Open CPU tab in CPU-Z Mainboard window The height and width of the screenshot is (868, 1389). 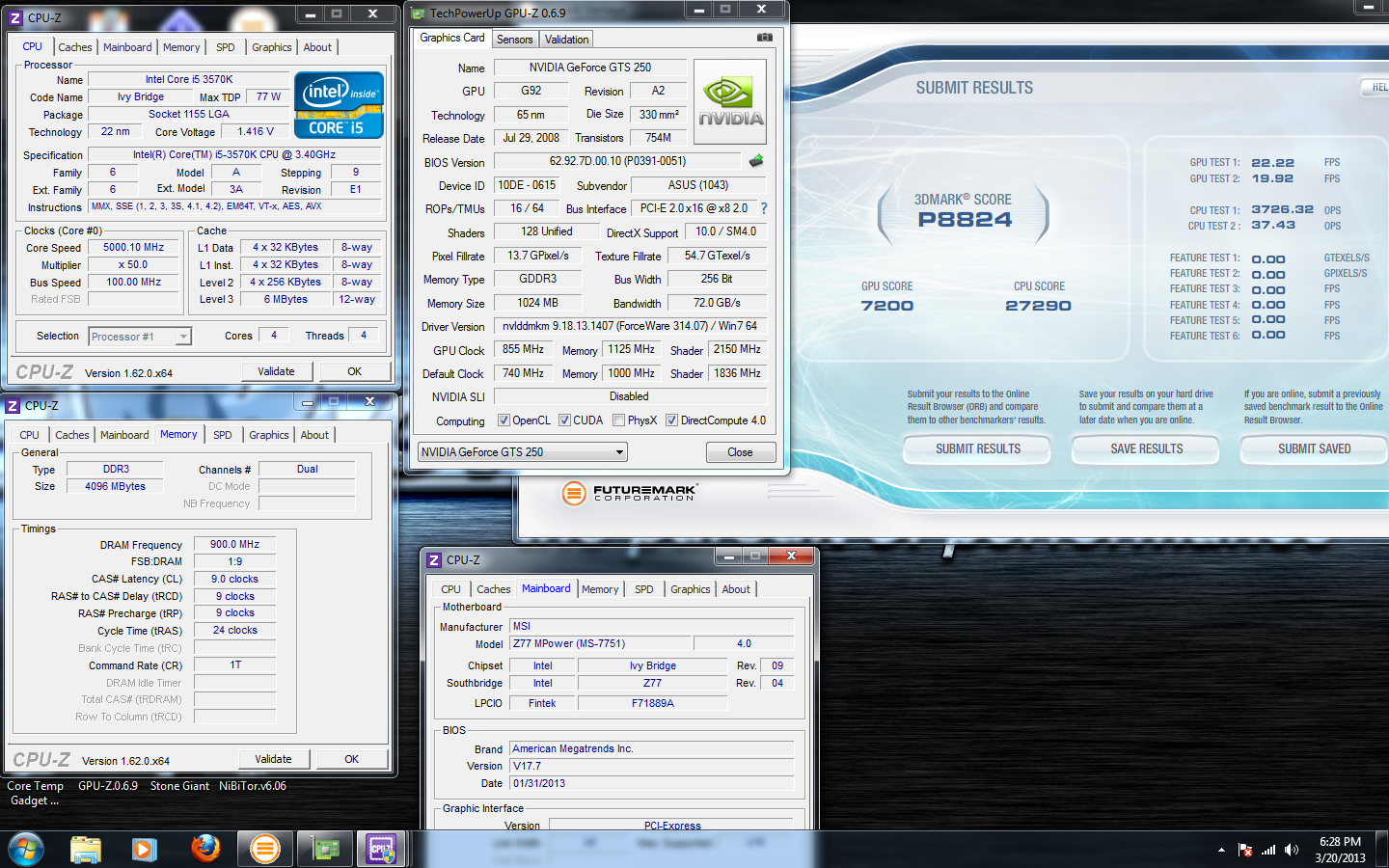[x=450, y=589]
